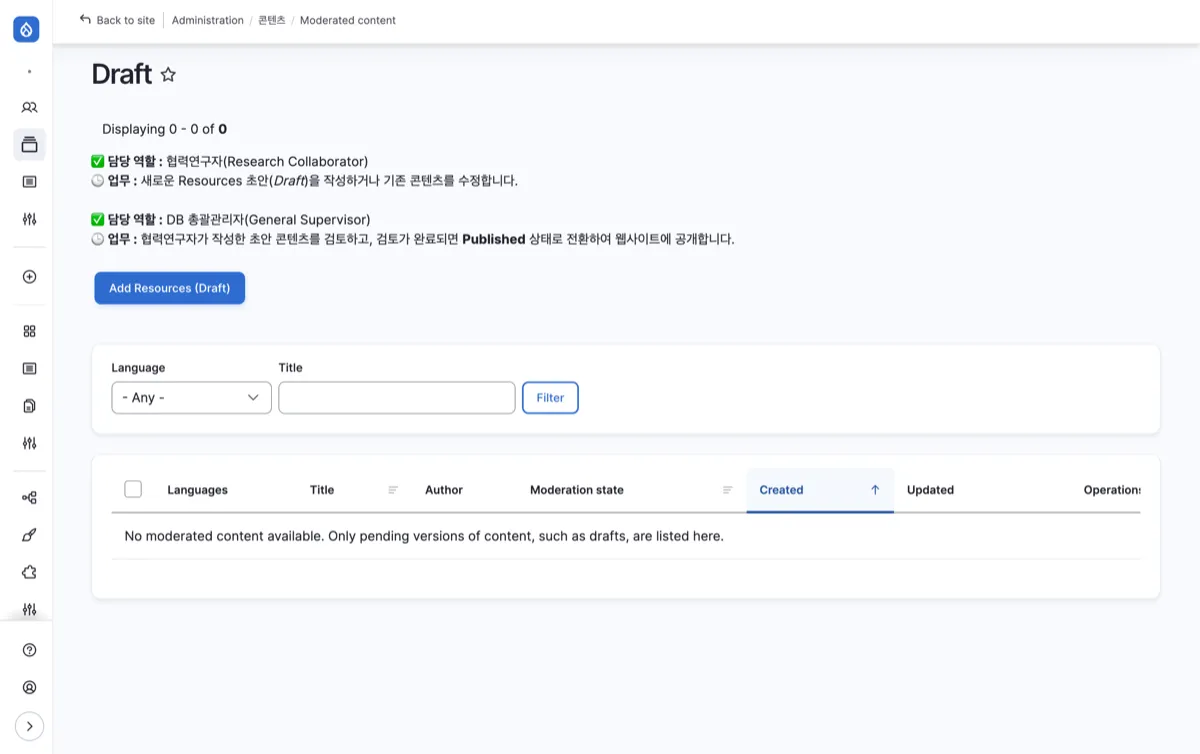Toggle the favorite star beside Draft
1200x754 pixels.
[x=168, y=74]
